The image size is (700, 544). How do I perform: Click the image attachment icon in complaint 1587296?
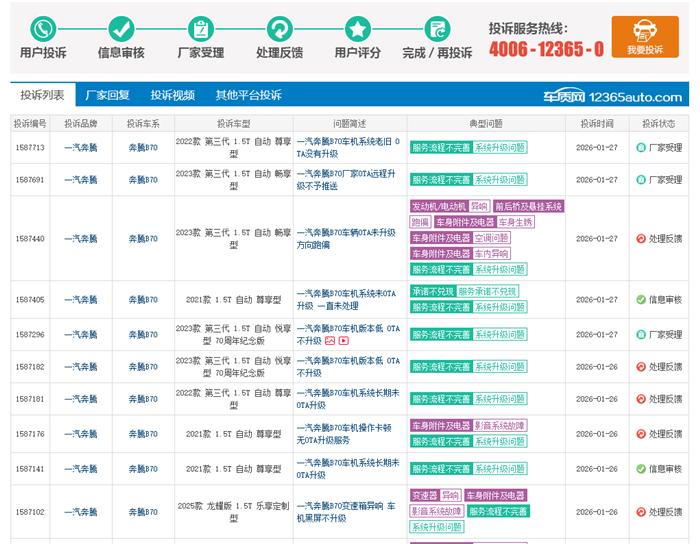tap(330, 341)
